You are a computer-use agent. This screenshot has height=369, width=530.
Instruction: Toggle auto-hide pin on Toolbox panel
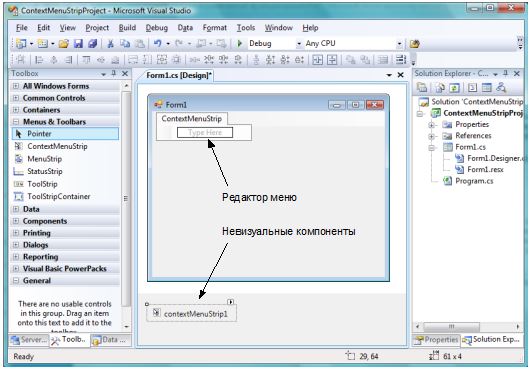(x=114, y=73)
